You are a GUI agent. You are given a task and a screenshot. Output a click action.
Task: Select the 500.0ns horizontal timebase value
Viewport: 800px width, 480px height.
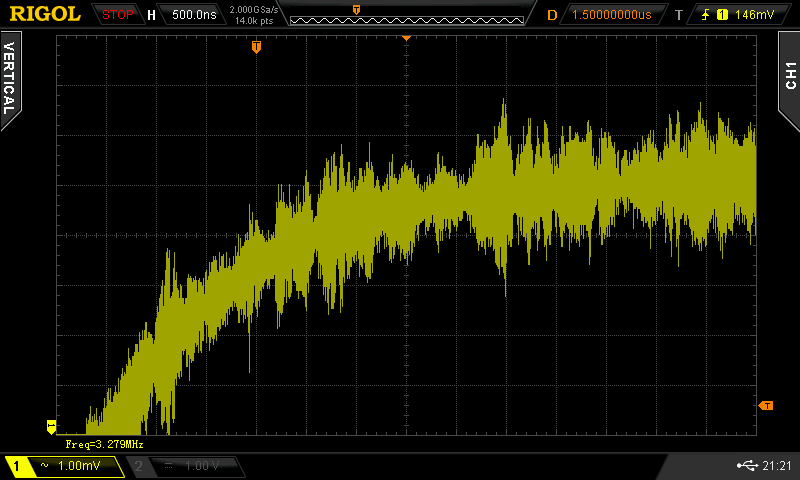click(194, 15)
